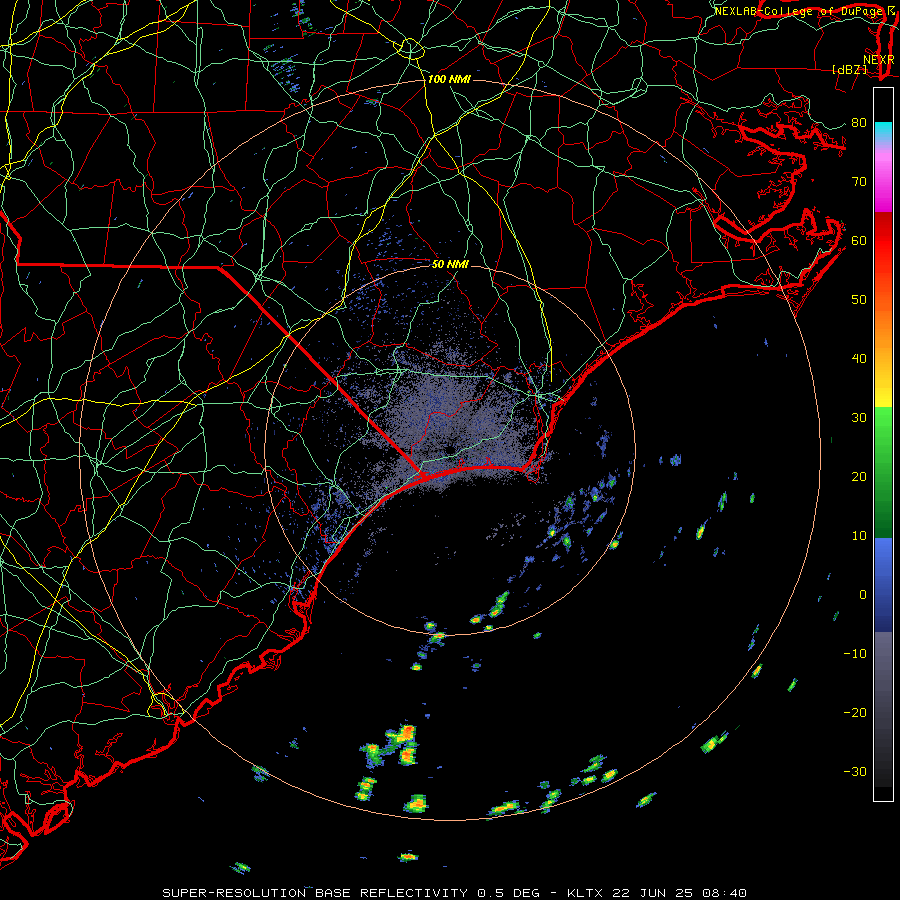This screenshot has height=900, width=900.
Task: Click the 10 value on reflectivity scale
Action: point(859,536)
